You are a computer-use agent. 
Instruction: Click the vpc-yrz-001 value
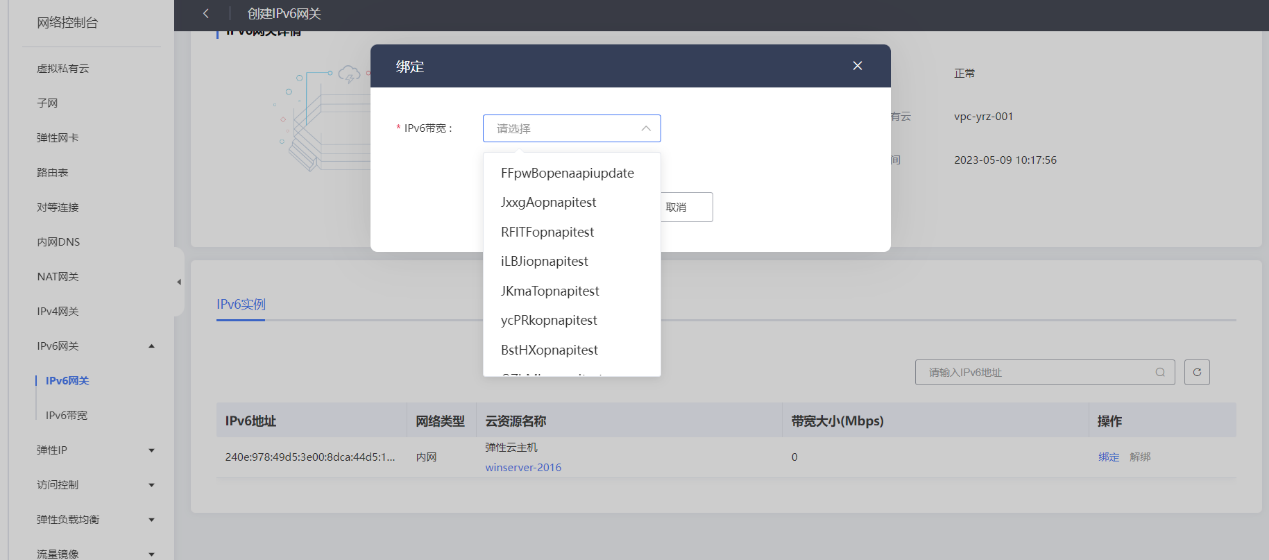pyautogui.click(x=984, y=116)
